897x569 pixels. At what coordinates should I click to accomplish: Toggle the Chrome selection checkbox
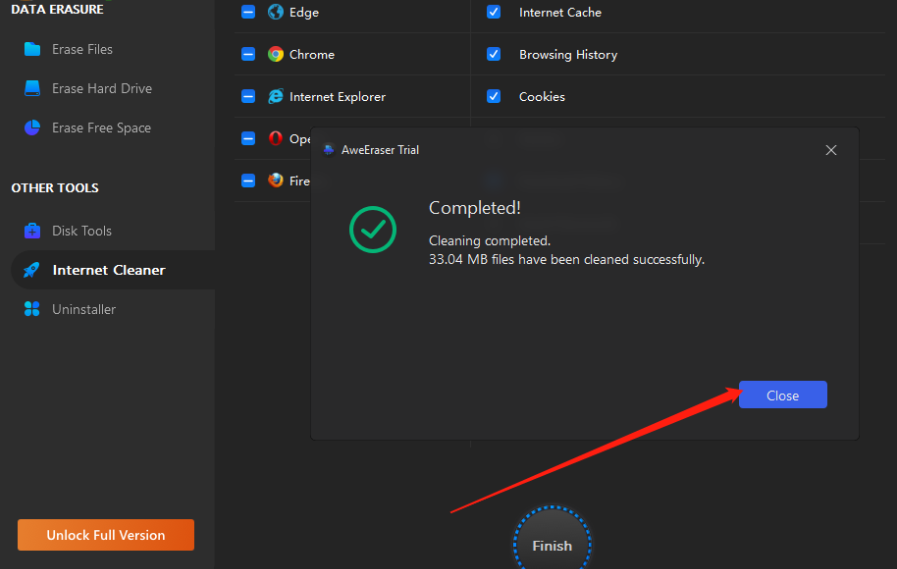click(248, 54)
